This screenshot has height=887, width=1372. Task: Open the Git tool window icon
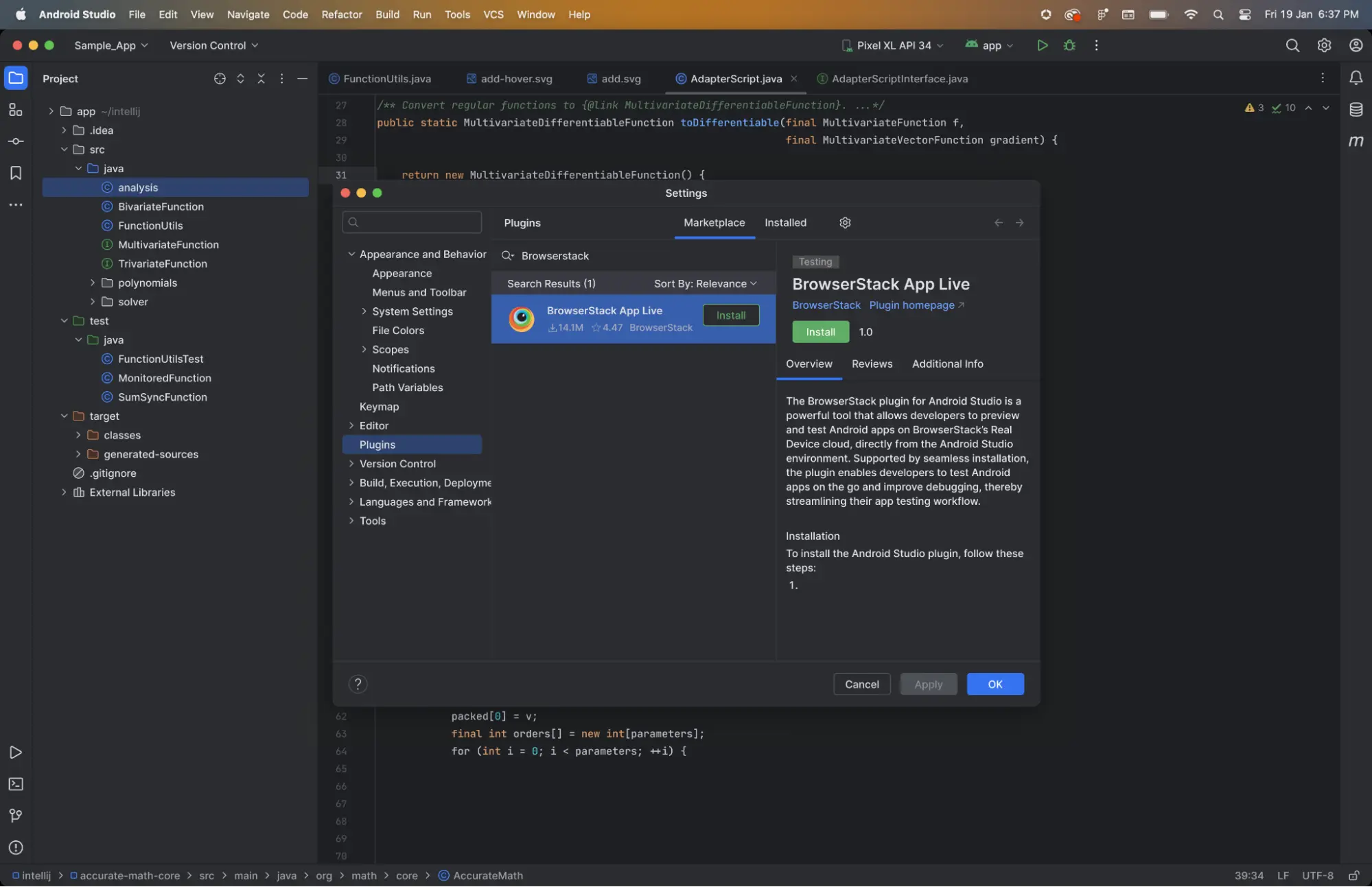[x=15, y=816]
